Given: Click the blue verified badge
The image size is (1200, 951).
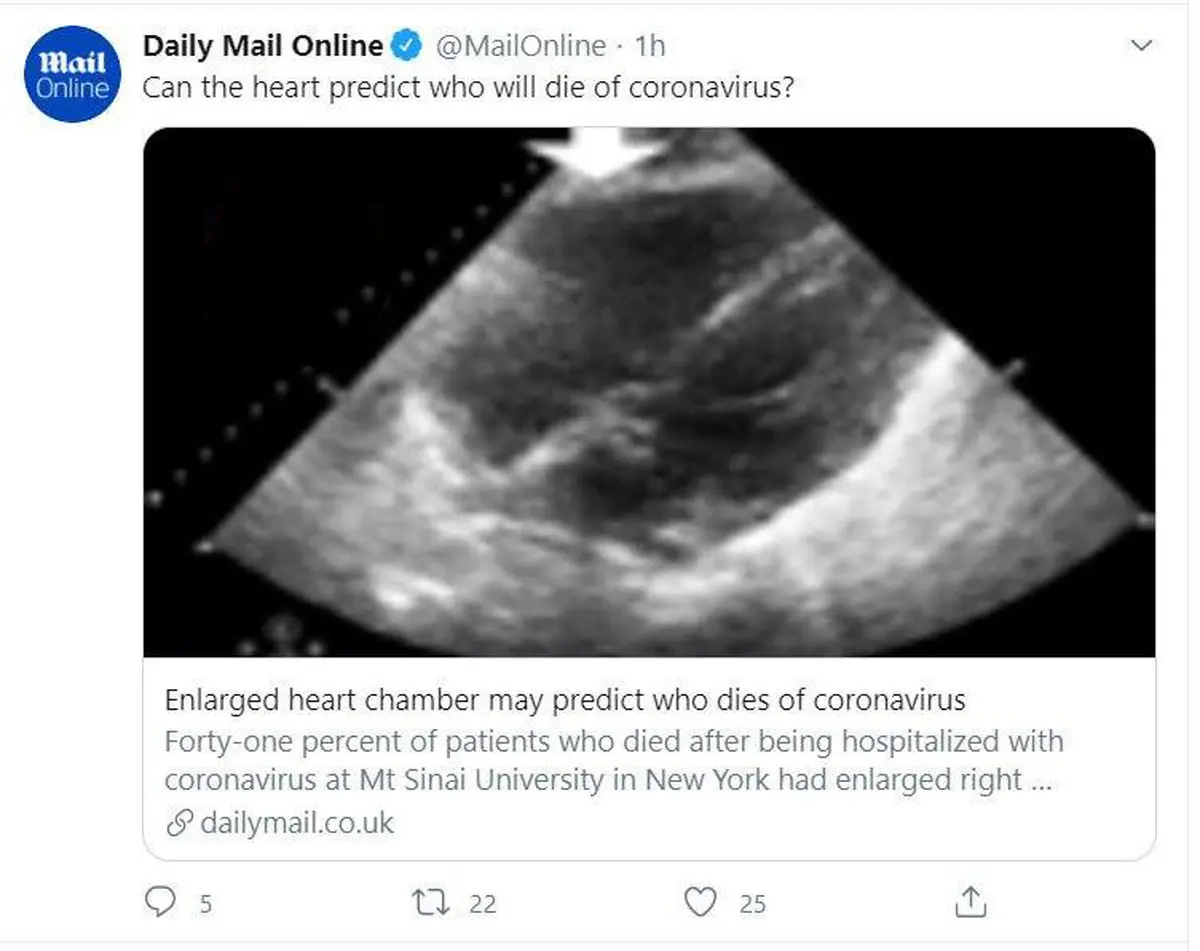Looking at the screenshot, I should 406,46.
